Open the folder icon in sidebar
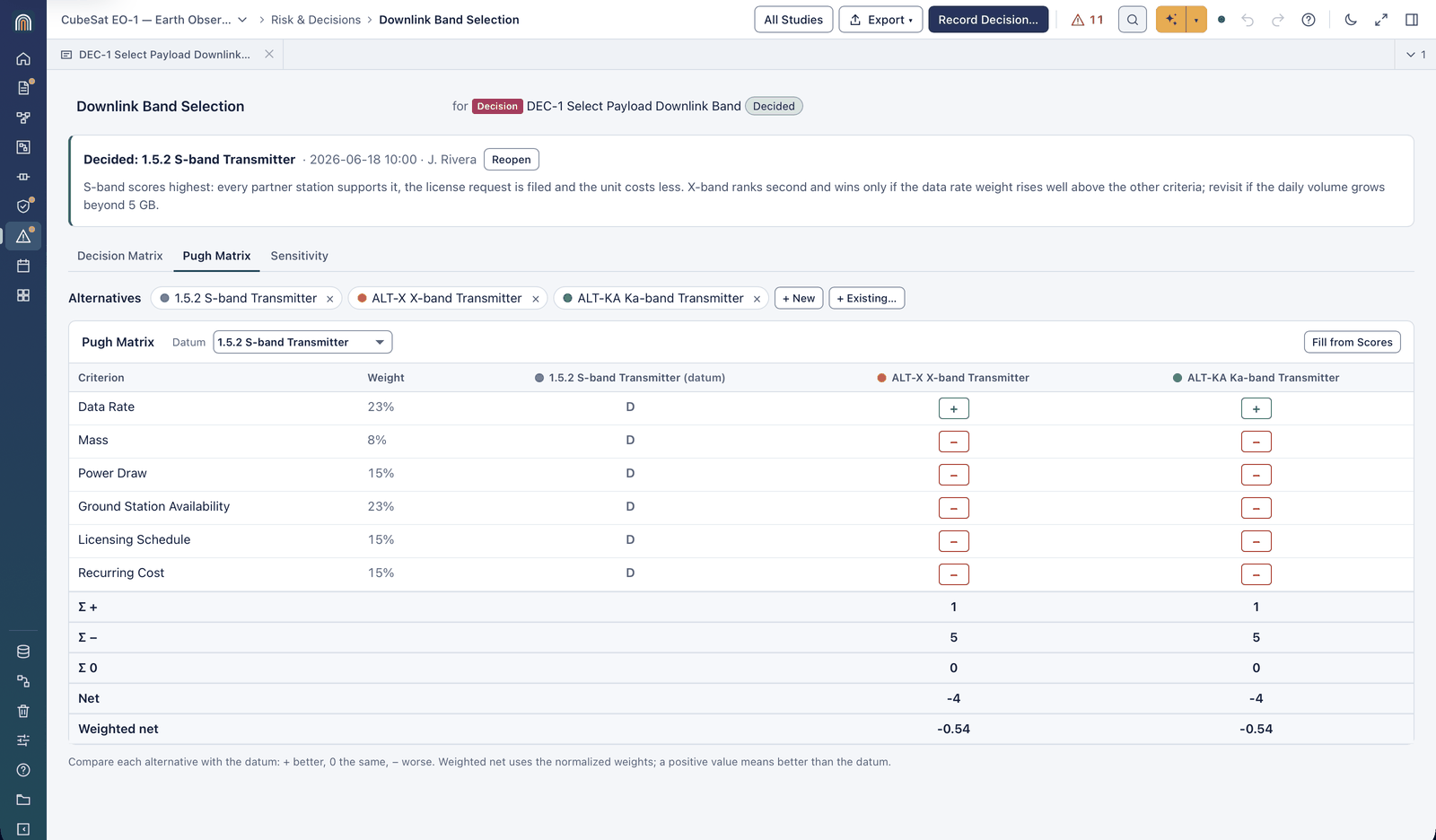 pyautogui.click(x=23, y=800)
